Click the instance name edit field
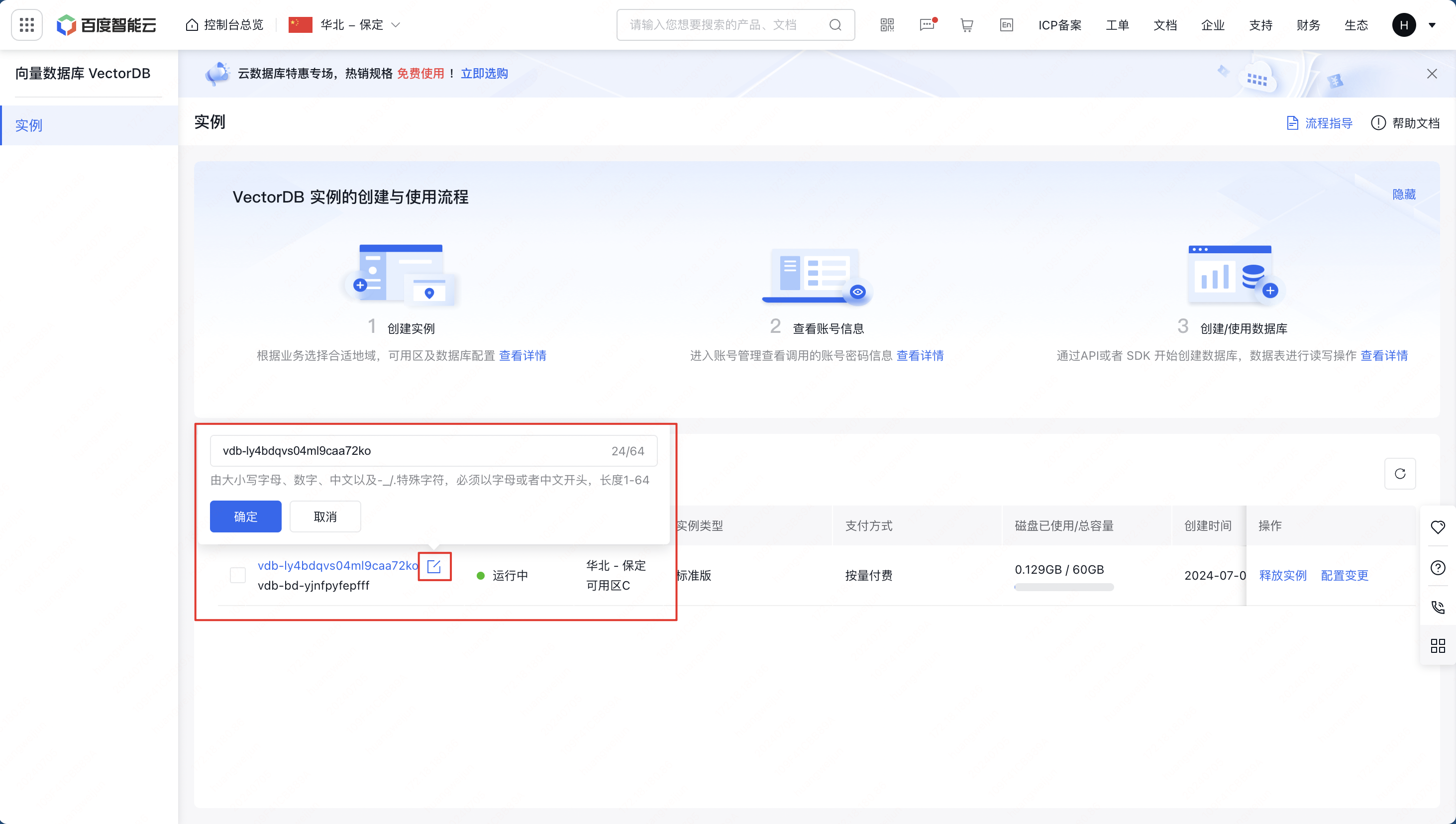This screenshot has width=1456, height=824. 433,450
